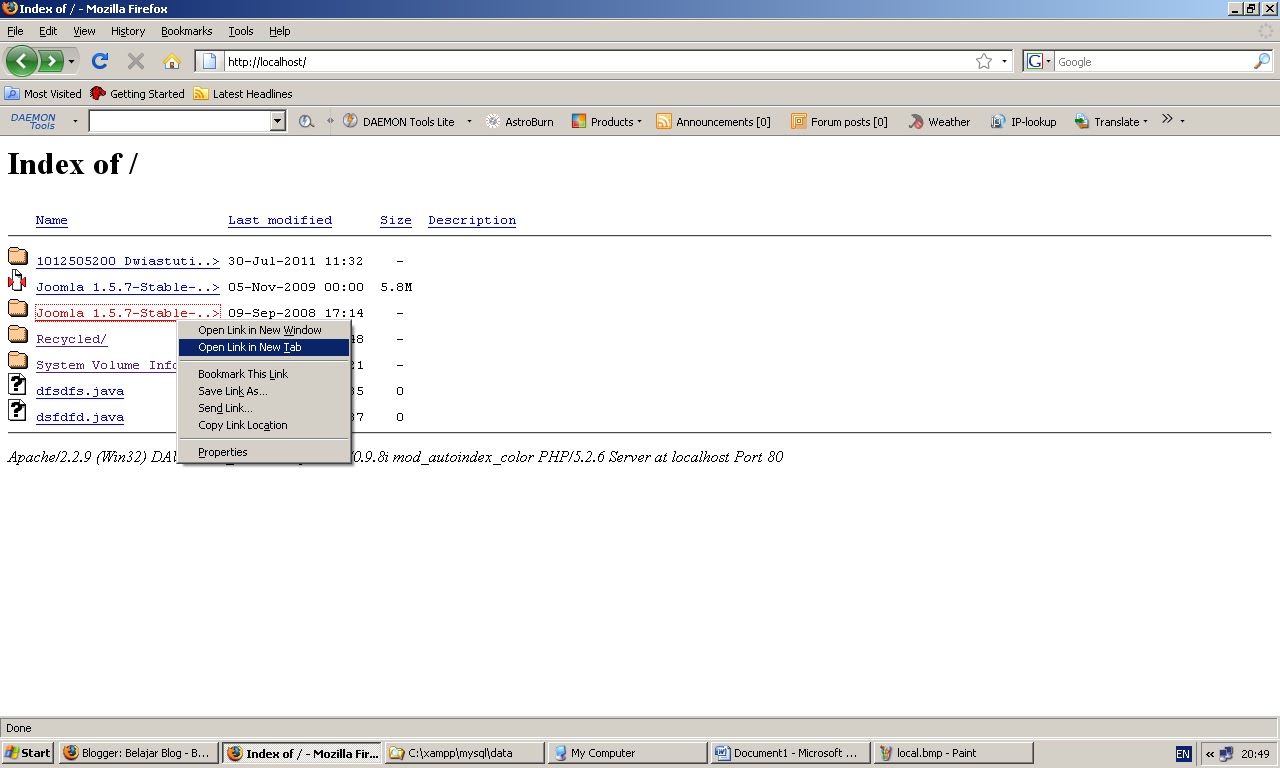
Task: Open Forum posts [0] feed
Action: [x=839, y=121]
